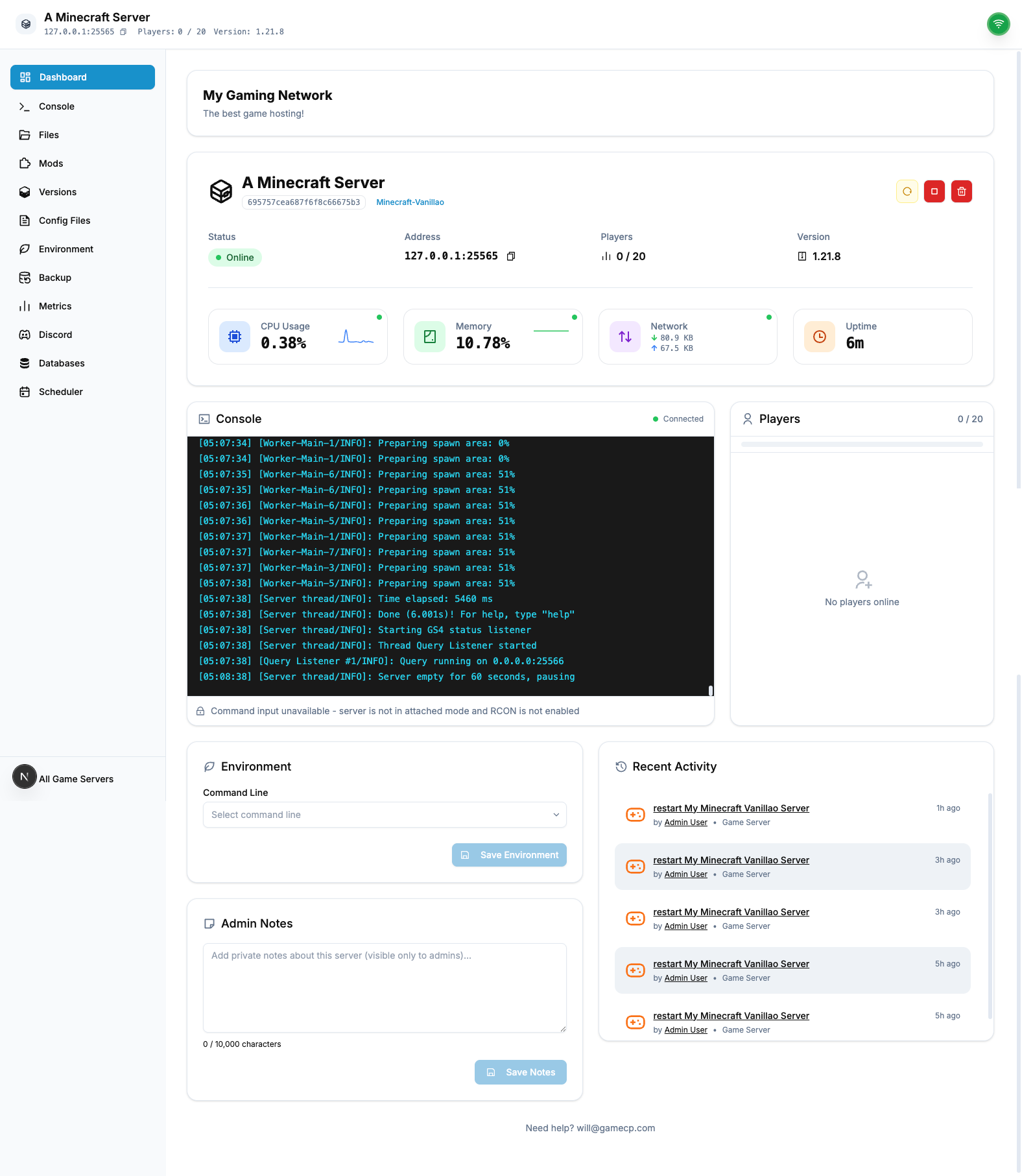Click the Version 1.21.8 value
The width and height of the screenshot is (1022, 1176).
coord(826,256)
